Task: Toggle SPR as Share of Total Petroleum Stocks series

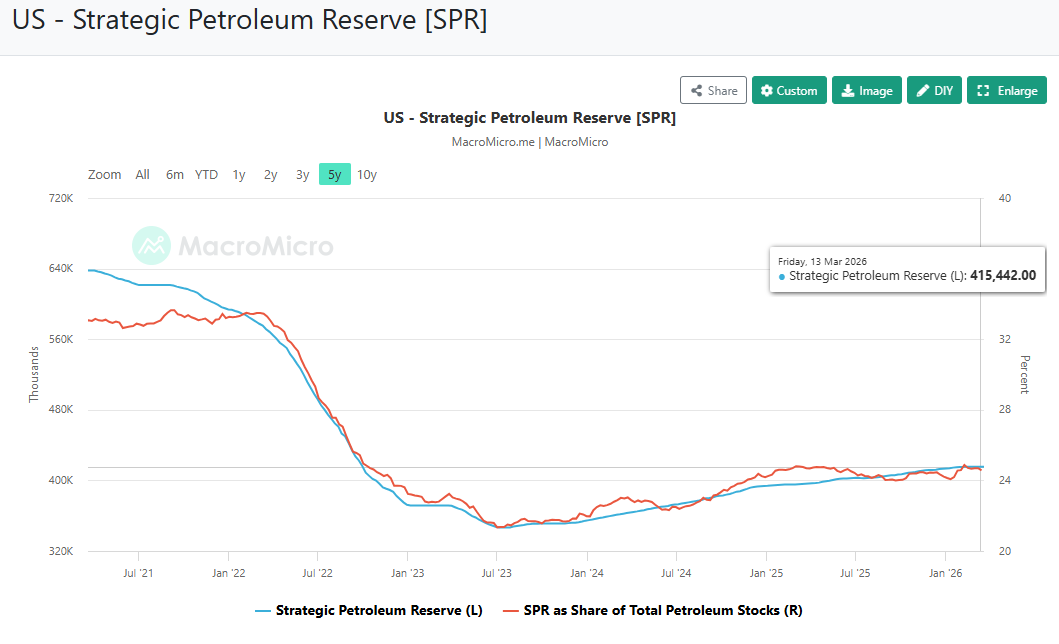Action: point(652,610)
